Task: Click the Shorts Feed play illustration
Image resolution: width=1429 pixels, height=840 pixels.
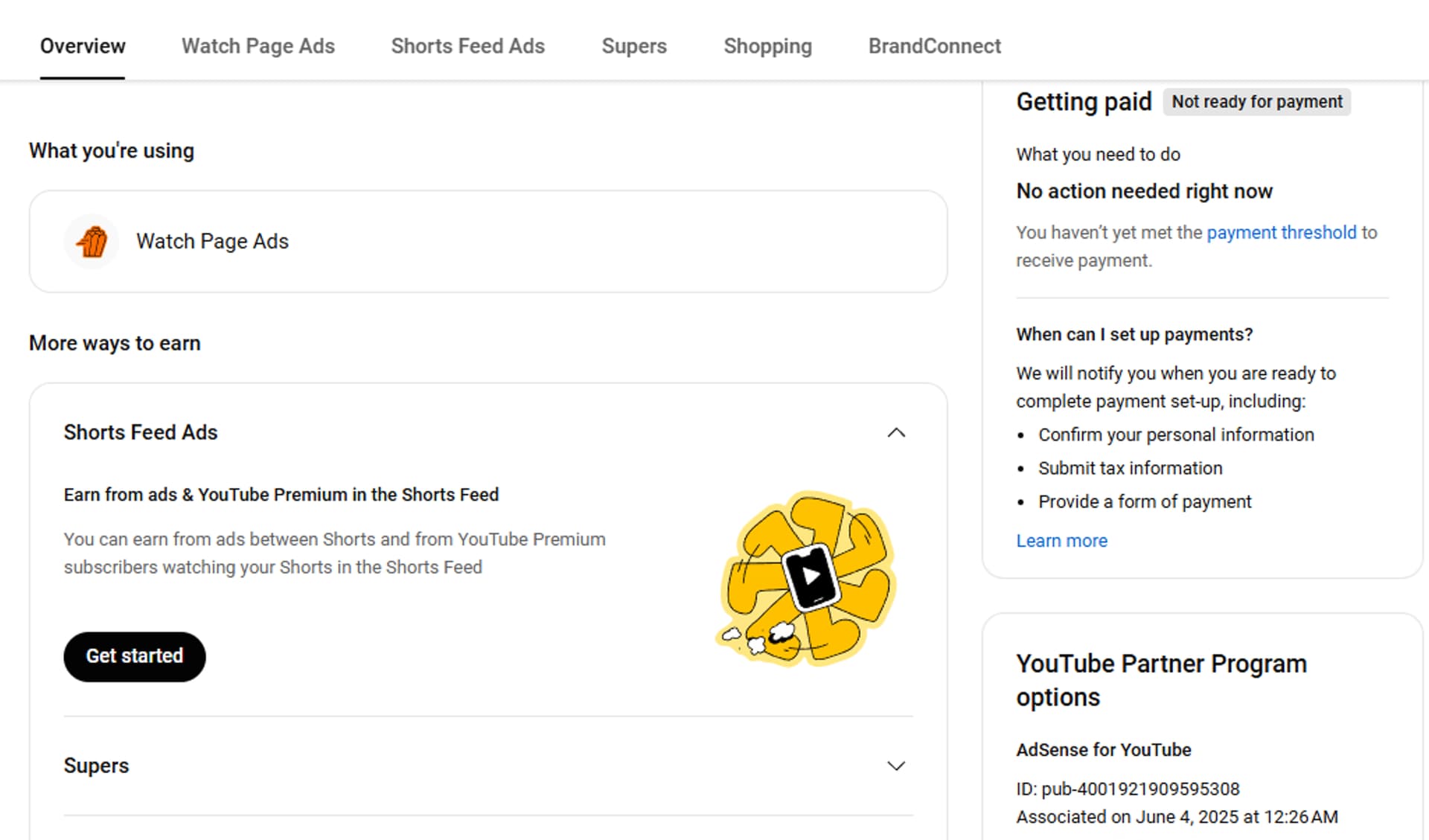Action: pyautogui.click(x=809, y=578)
